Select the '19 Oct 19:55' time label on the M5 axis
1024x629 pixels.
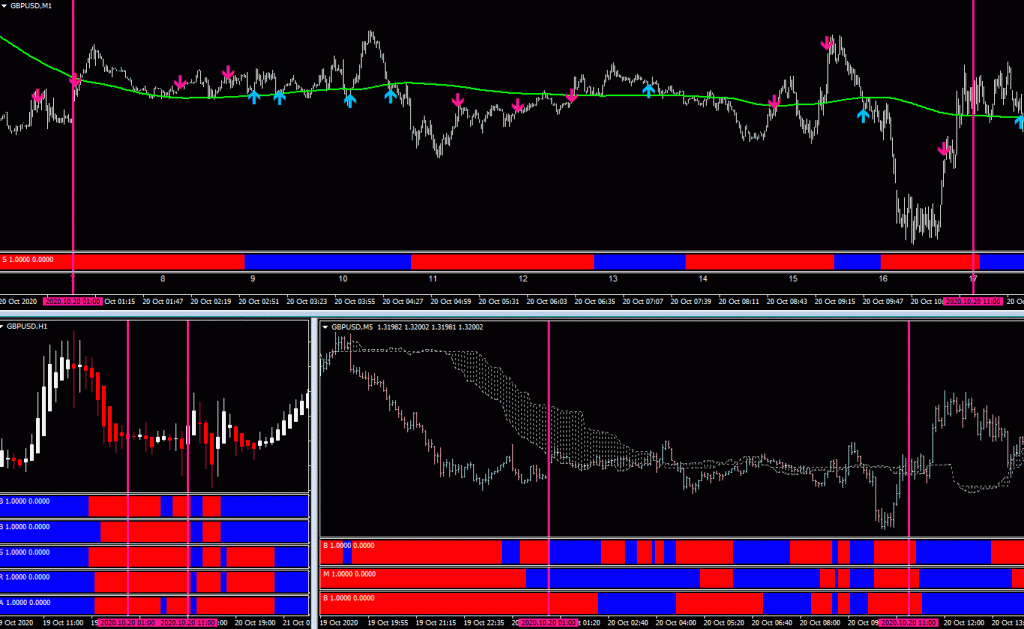point(387,623)
